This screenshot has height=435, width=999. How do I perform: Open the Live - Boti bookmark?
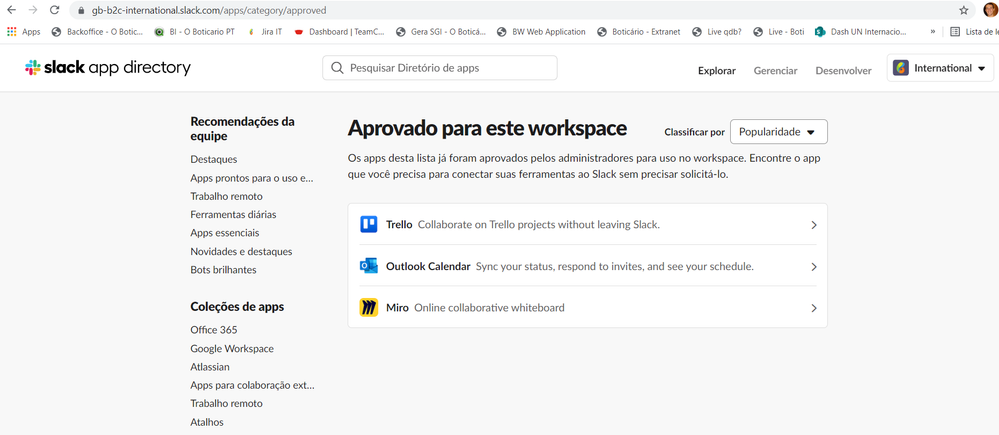pos(779,31)
